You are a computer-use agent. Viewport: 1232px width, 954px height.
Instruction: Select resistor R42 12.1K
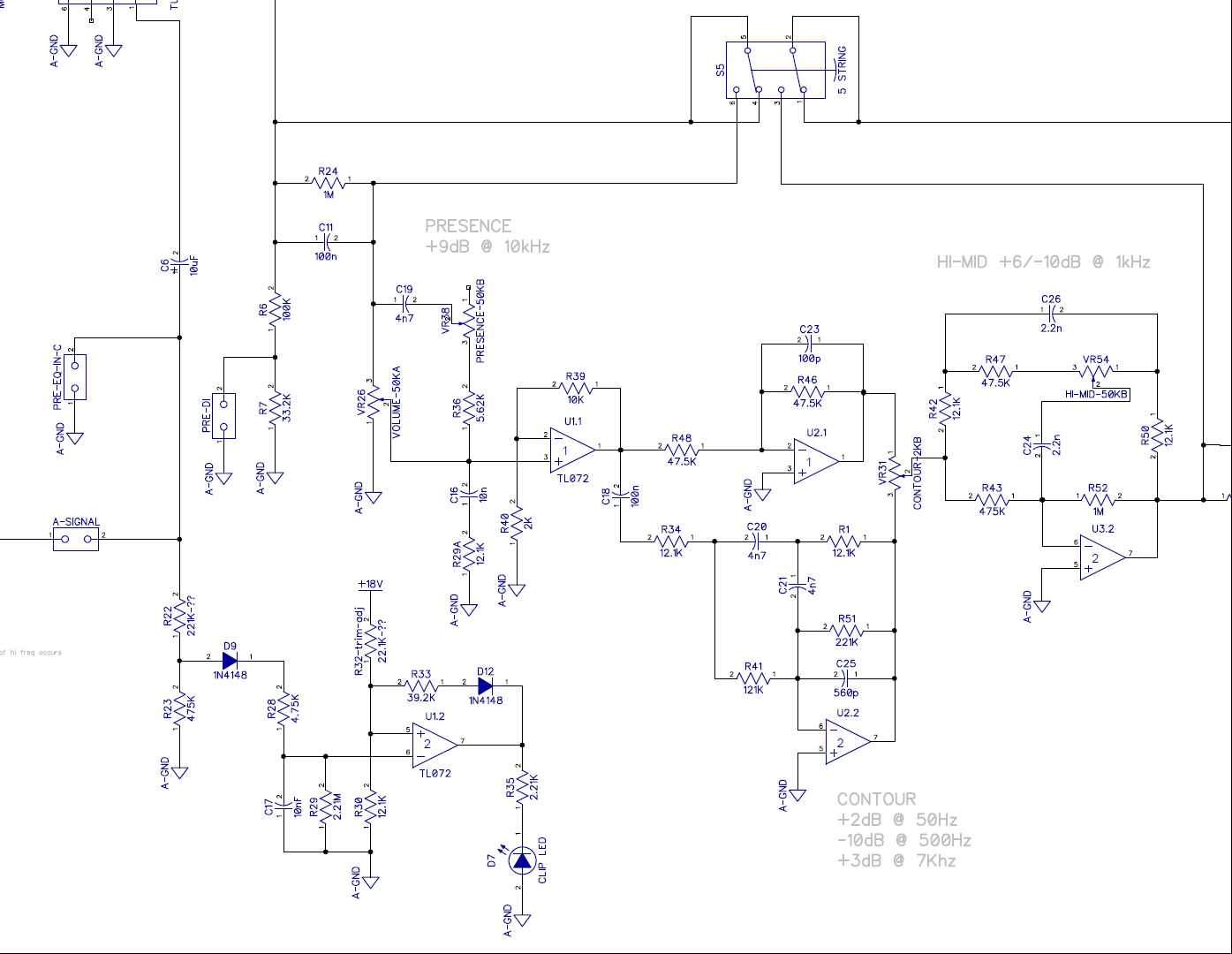click(x=945, y=409)
